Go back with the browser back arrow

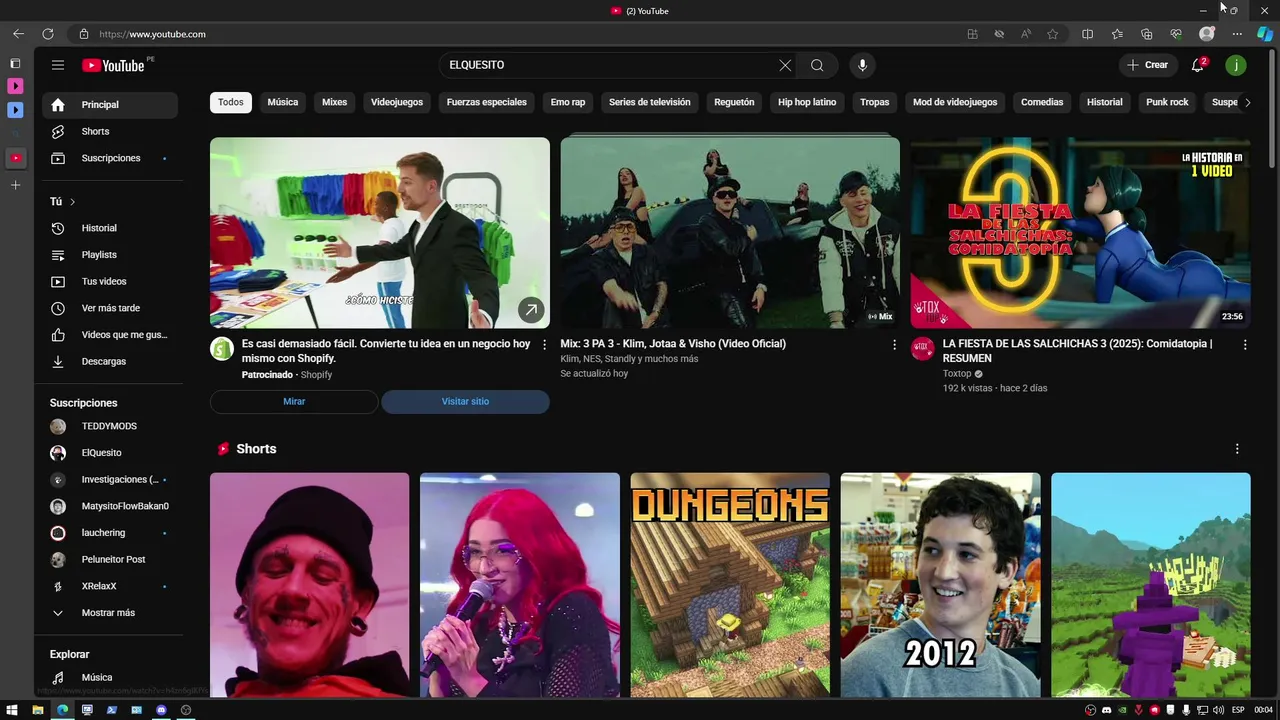click(18, 34)
